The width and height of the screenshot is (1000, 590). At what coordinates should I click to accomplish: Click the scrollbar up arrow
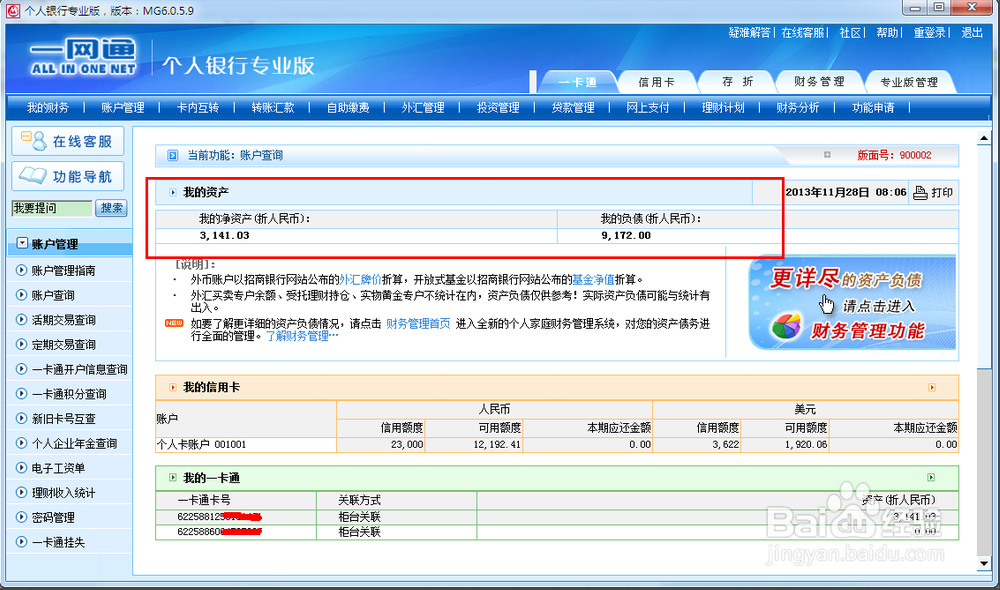coord(983,138)
